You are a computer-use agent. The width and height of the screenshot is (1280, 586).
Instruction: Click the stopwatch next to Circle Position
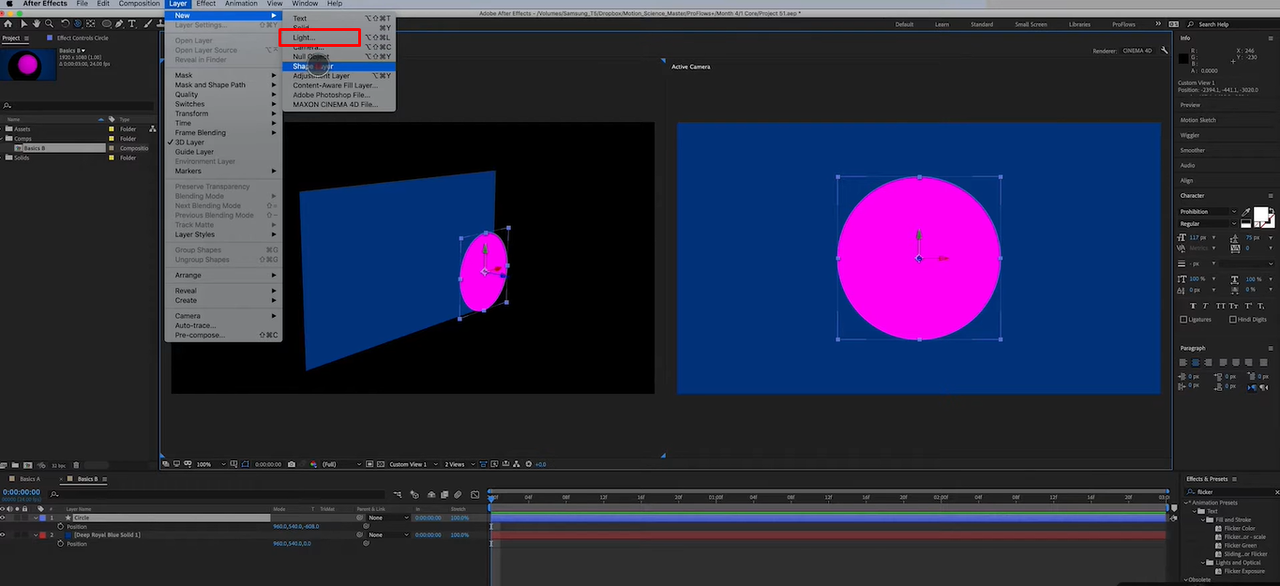pyautogui.click(x=60, y=527)
